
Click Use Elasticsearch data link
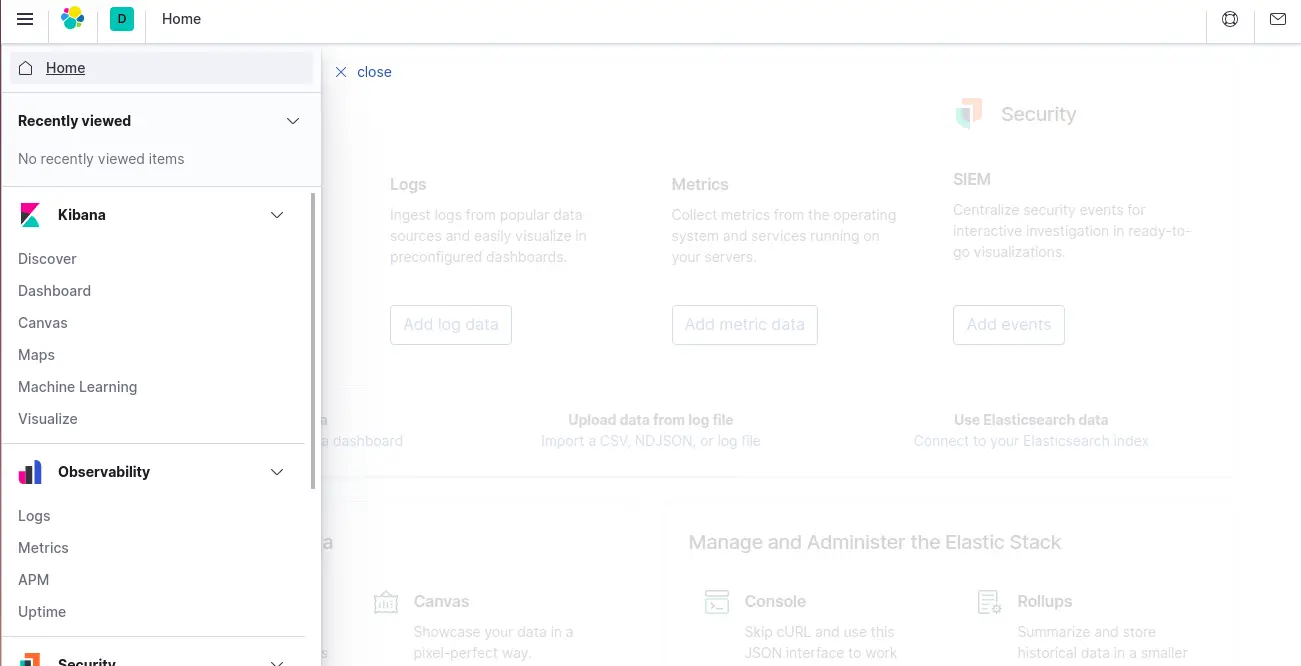tap(1031, 420)
